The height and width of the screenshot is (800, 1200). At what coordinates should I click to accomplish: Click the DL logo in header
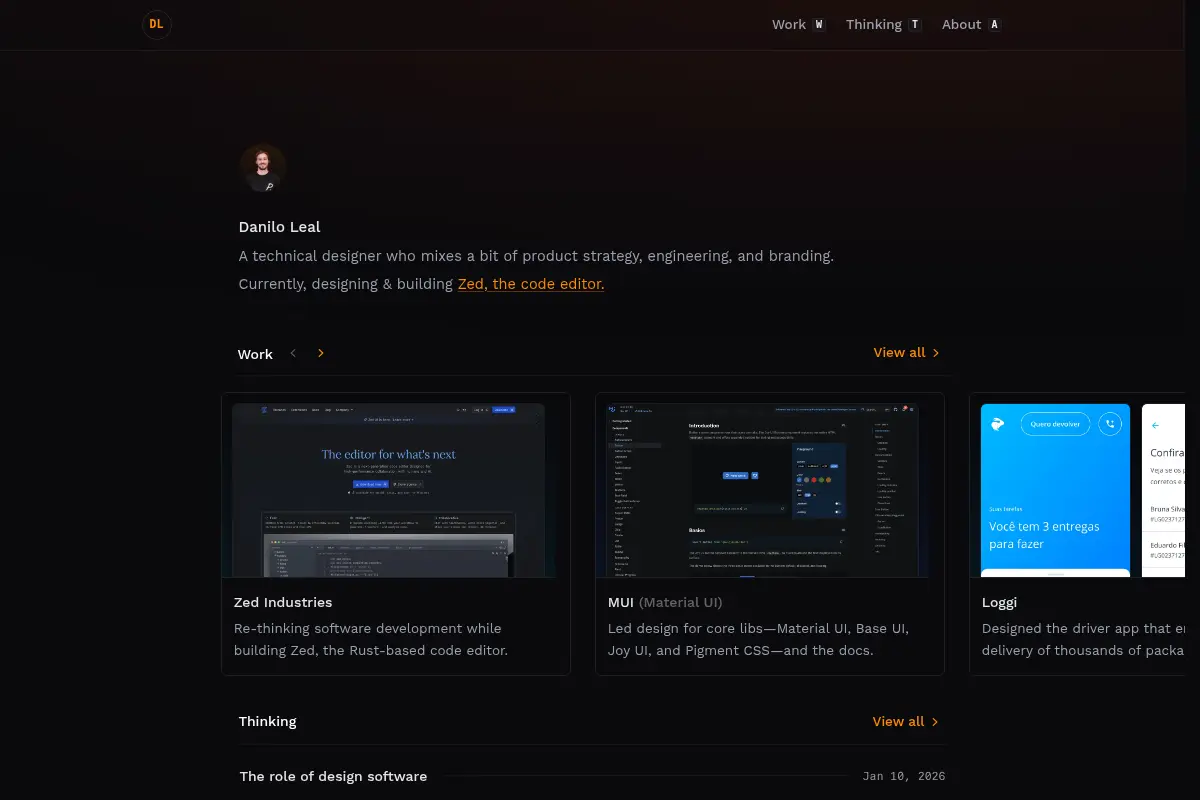coord(157,24)
